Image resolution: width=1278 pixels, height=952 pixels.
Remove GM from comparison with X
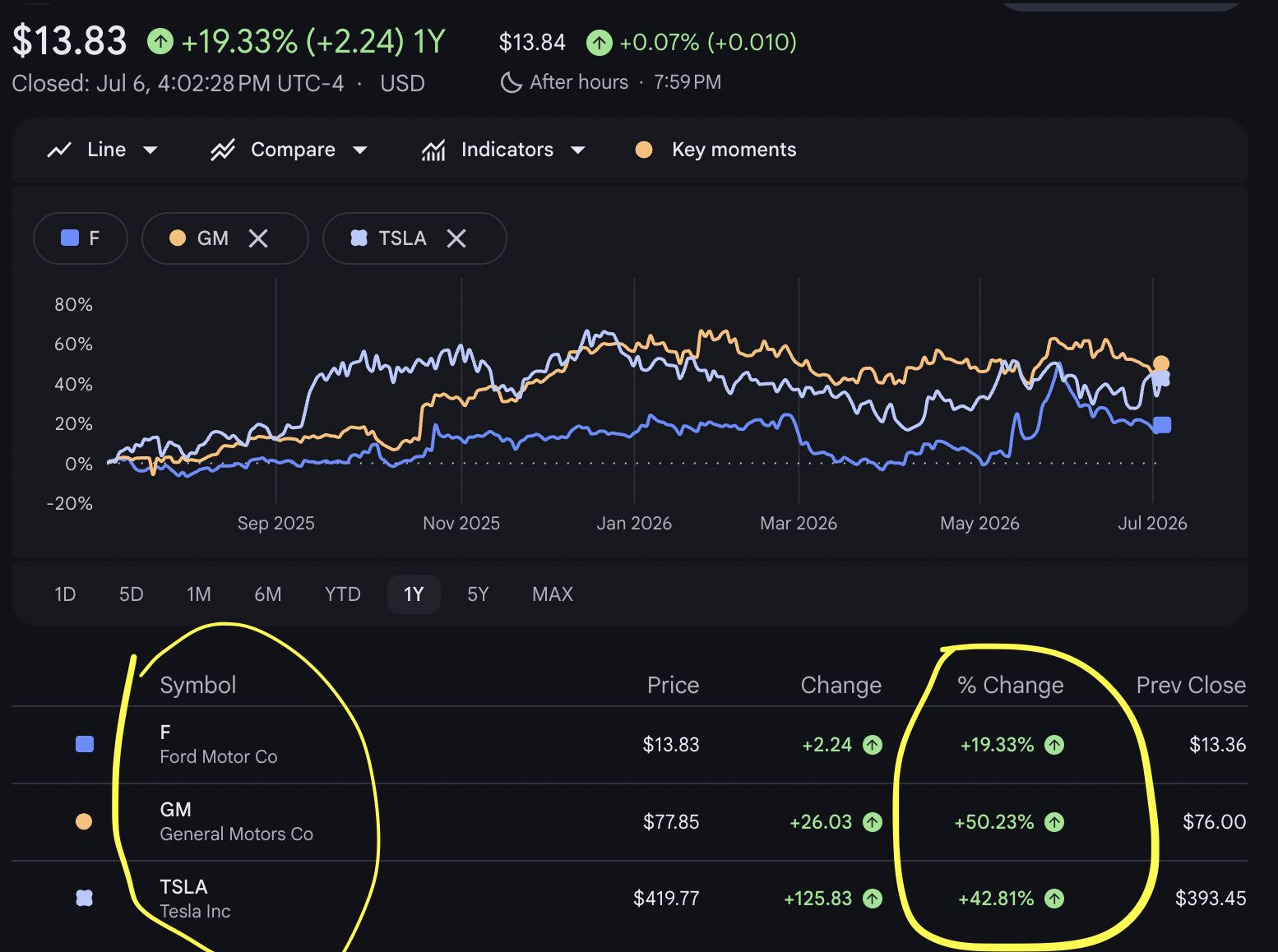258,238
